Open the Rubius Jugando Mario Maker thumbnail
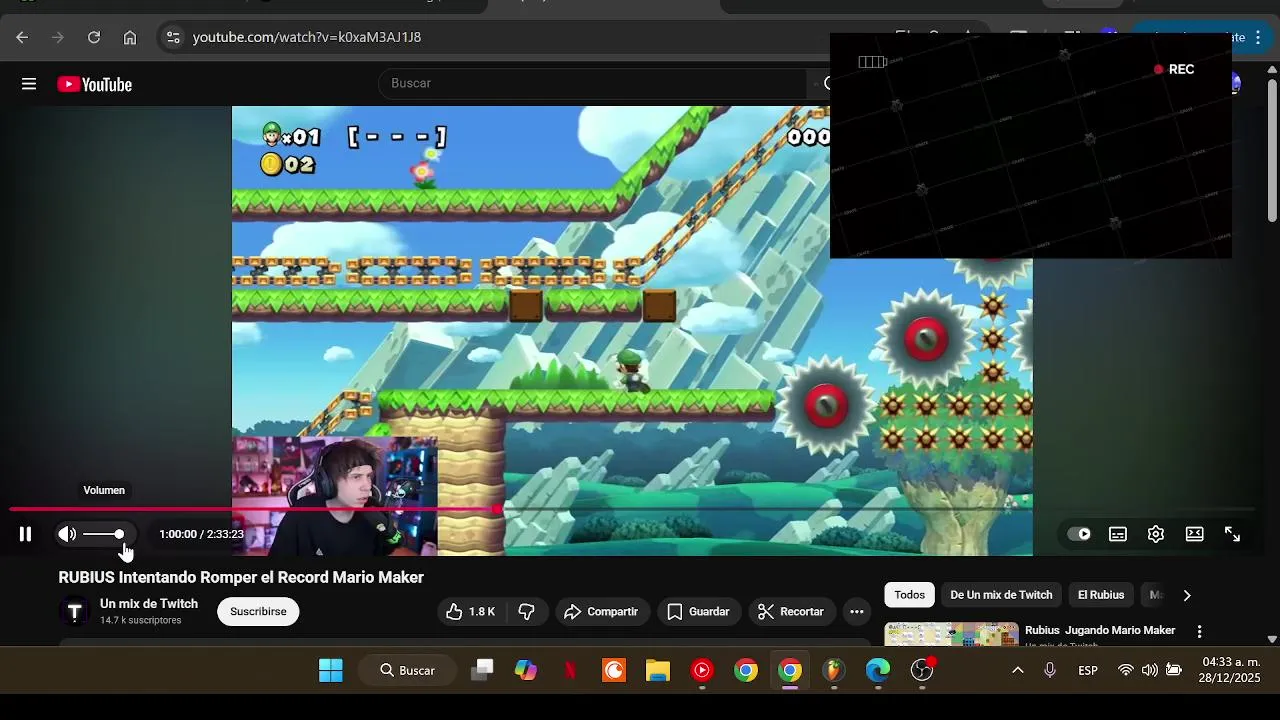The width and height of the screenshot is (1280, 720). coord(951,634)
